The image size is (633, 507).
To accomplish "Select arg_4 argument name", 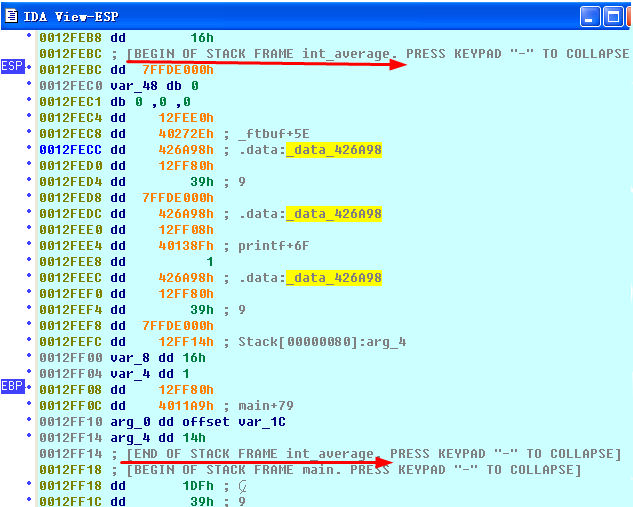I will point(130,438).
